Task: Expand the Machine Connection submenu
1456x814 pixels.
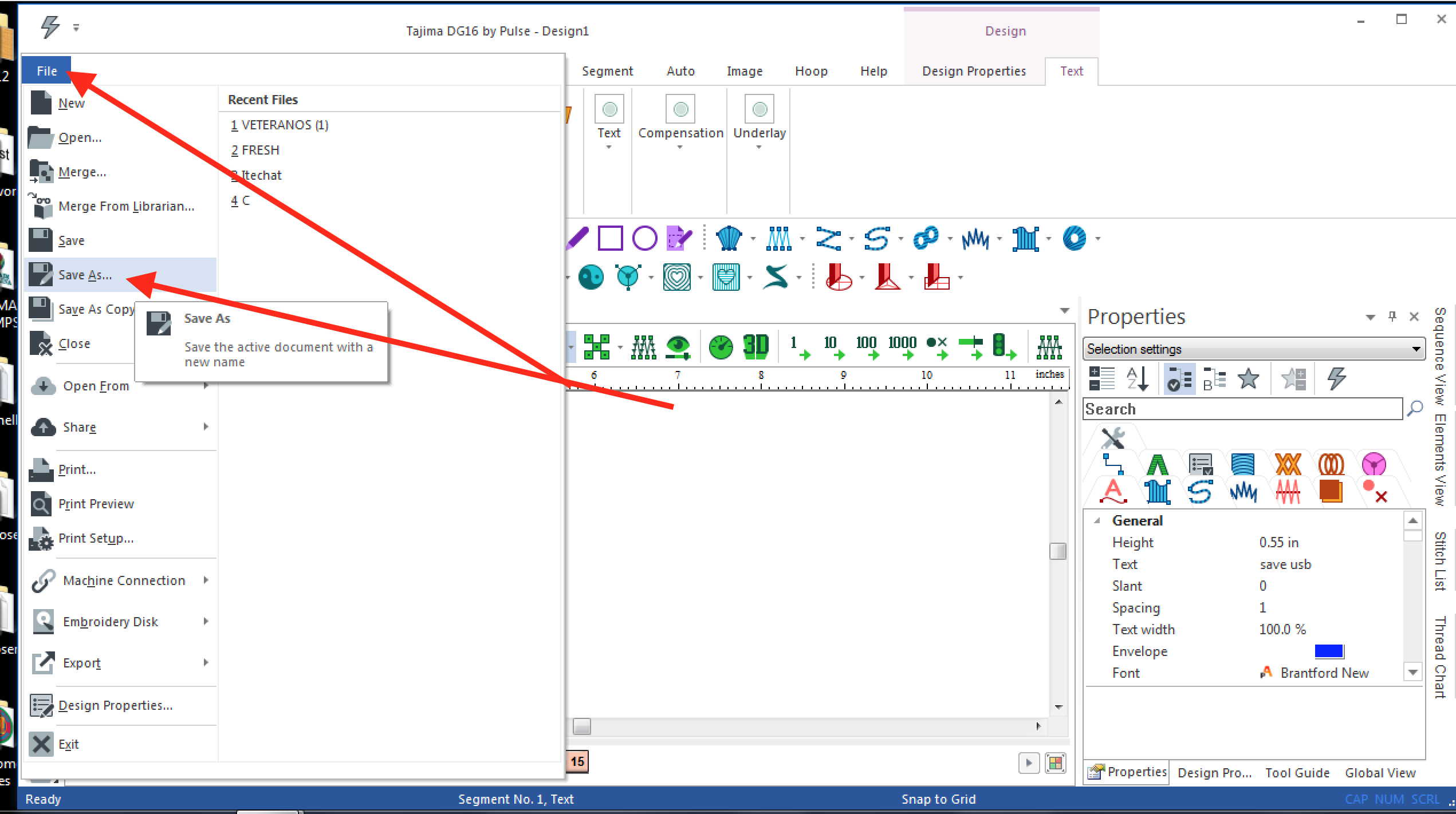Action: click(120, 580)
